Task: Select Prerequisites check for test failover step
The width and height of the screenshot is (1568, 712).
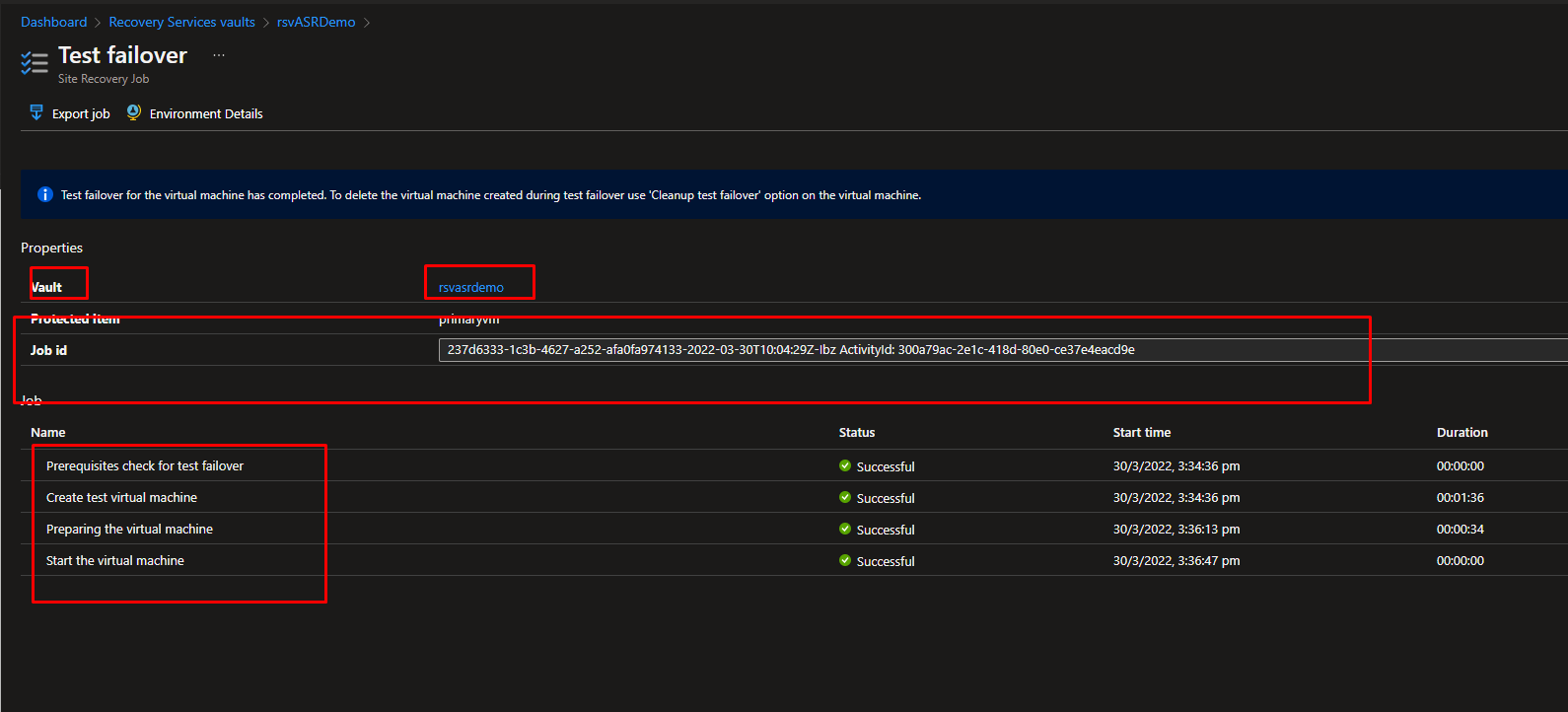Action: pos(145,465)
